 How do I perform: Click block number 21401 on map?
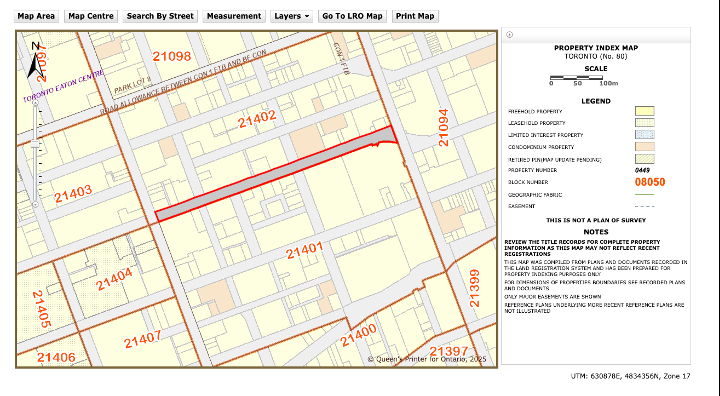pos(305,250)
